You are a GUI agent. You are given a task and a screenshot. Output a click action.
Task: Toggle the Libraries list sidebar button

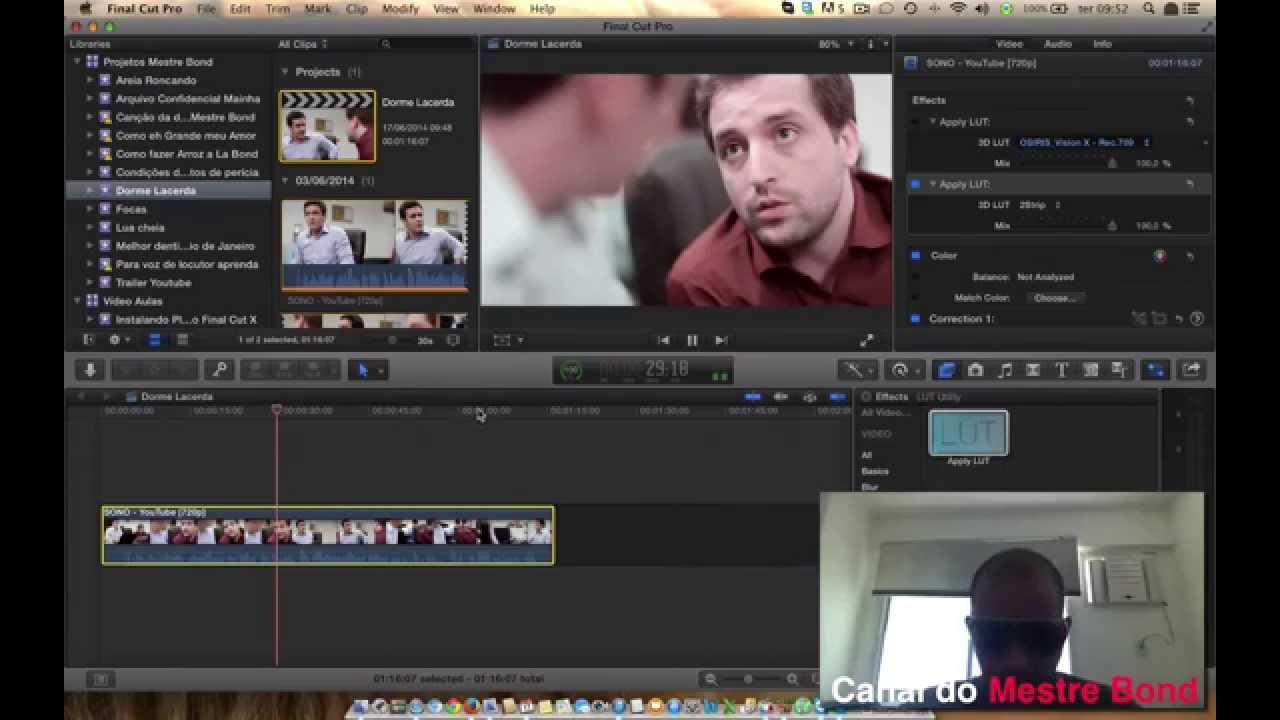click(x=89, y=340)
